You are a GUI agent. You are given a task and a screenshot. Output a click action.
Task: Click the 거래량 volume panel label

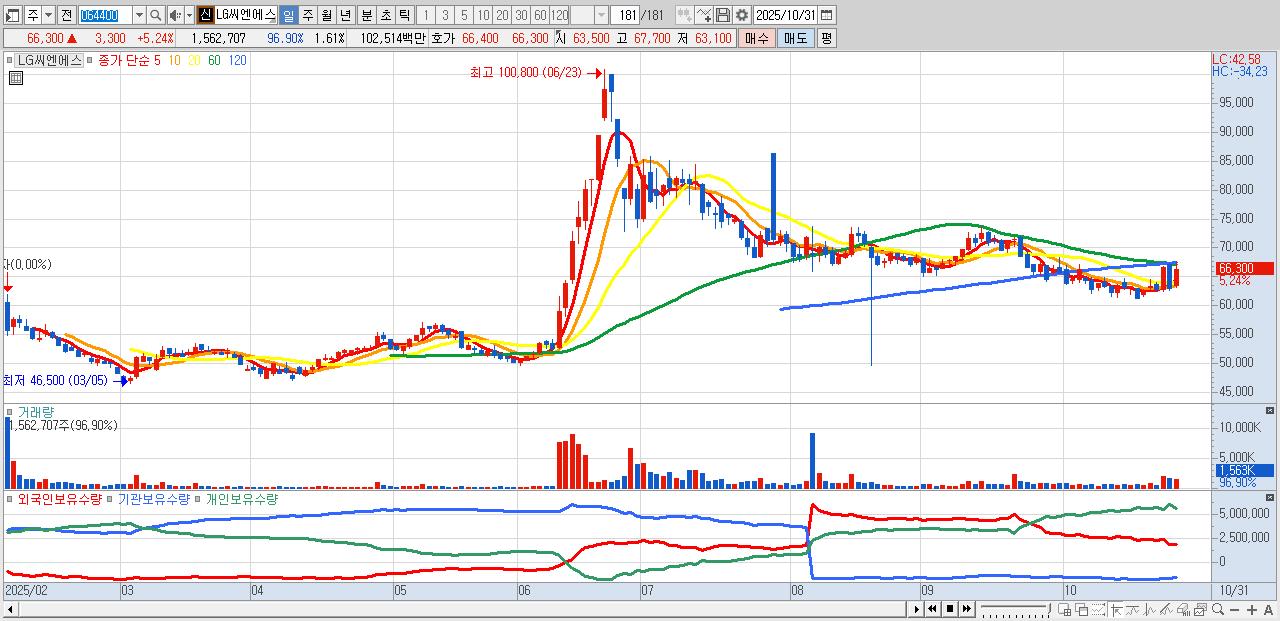(36, 412)
